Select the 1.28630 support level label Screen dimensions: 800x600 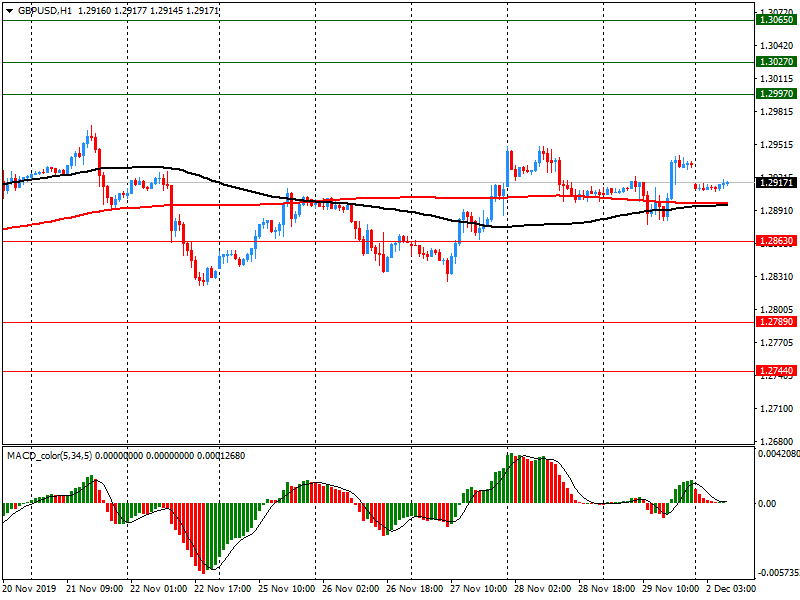[x=776, y=241]
